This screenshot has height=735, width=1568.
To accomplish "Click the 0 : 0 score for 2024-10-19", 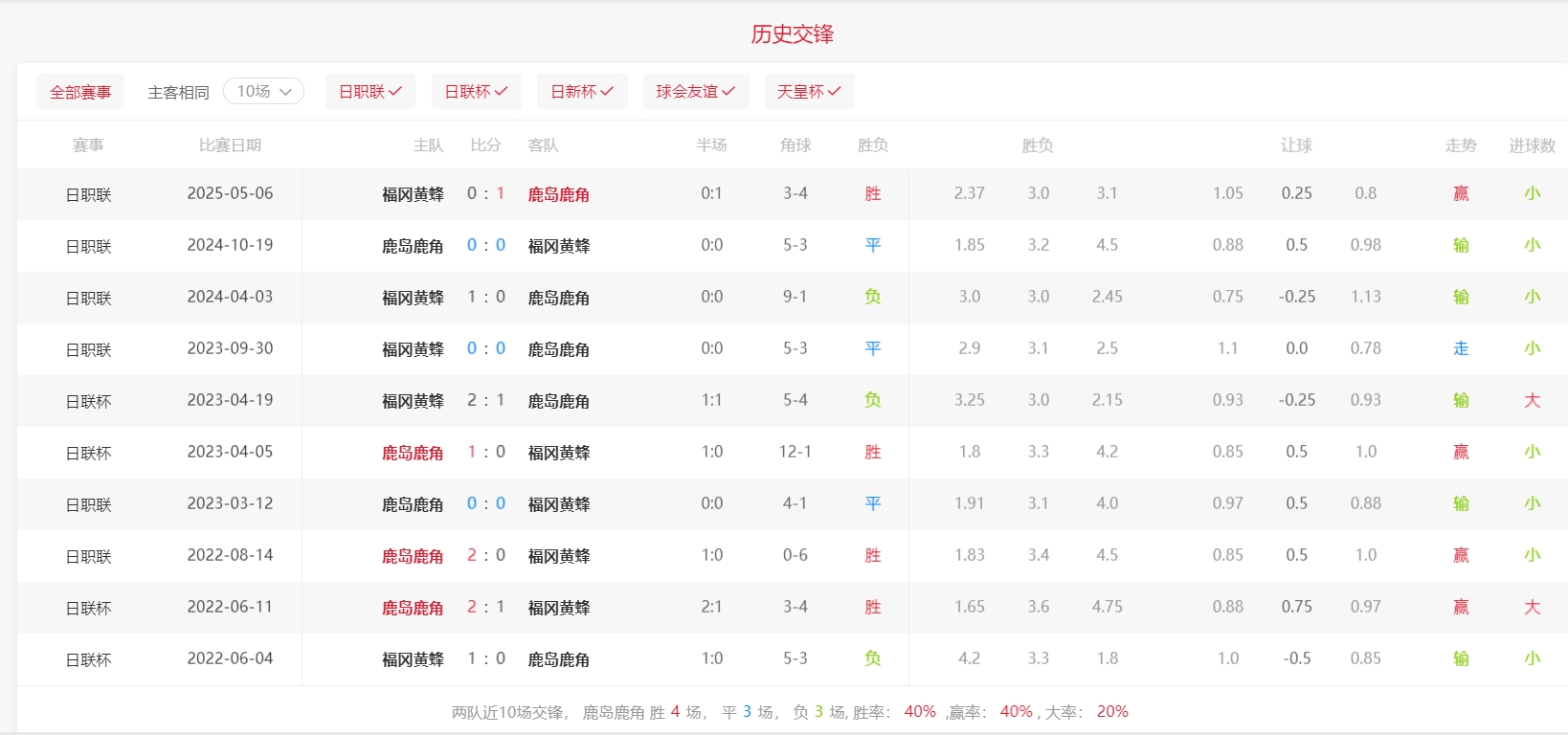I will (x=485, y=245).
